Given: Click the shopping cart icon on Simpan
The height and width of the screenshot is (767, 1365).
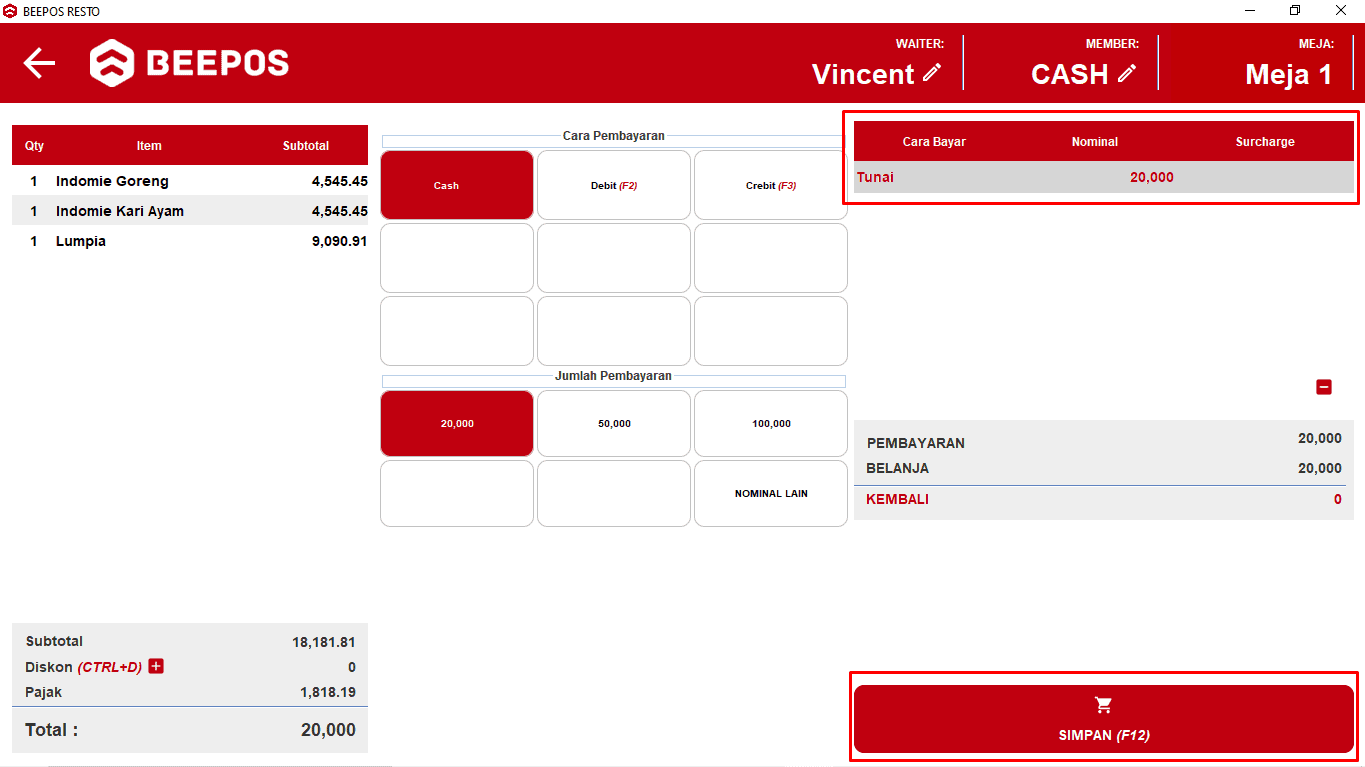Looking at the screenshot, I should tap(1104, 705).
